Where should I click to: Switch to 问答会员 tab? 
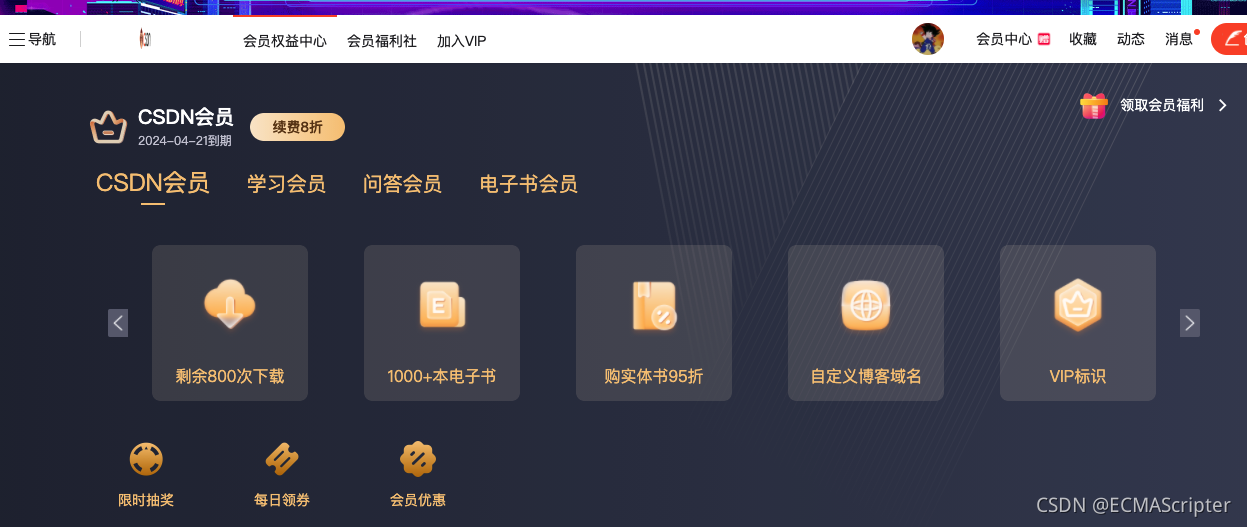[402, 184]
